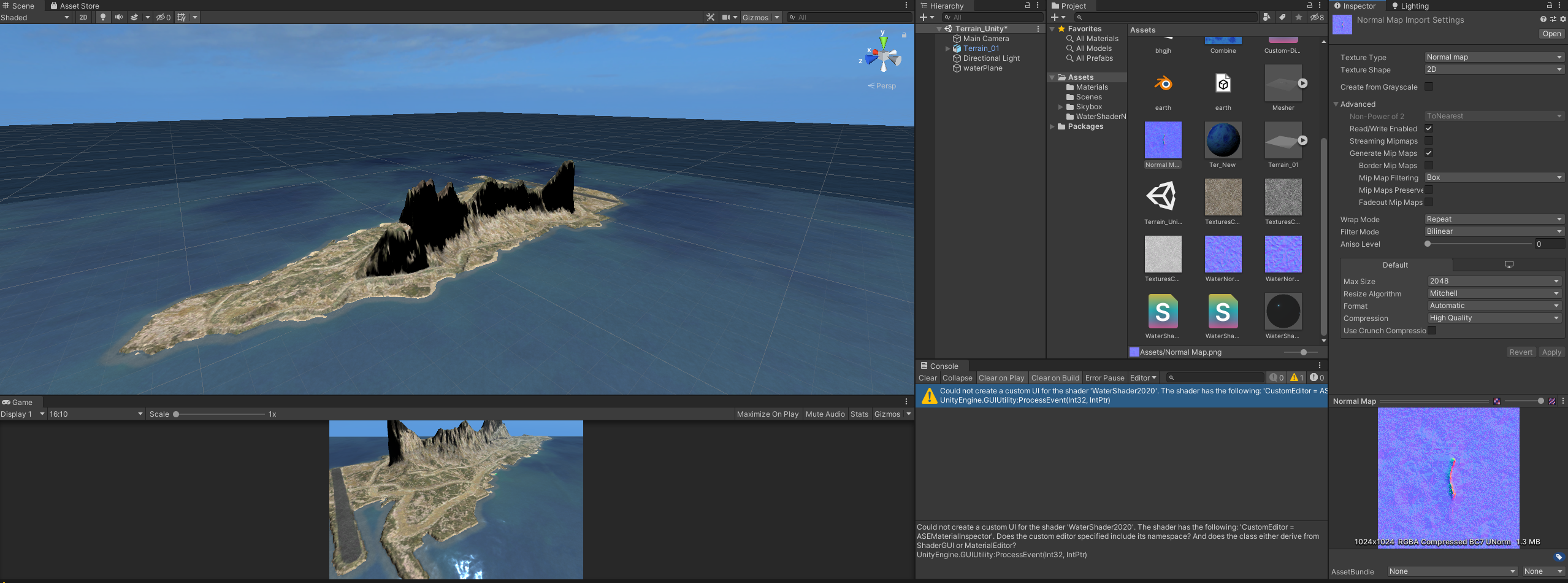Click the Apply button
Viewport: 1568px width, 583px height.
pos(1551,352)
